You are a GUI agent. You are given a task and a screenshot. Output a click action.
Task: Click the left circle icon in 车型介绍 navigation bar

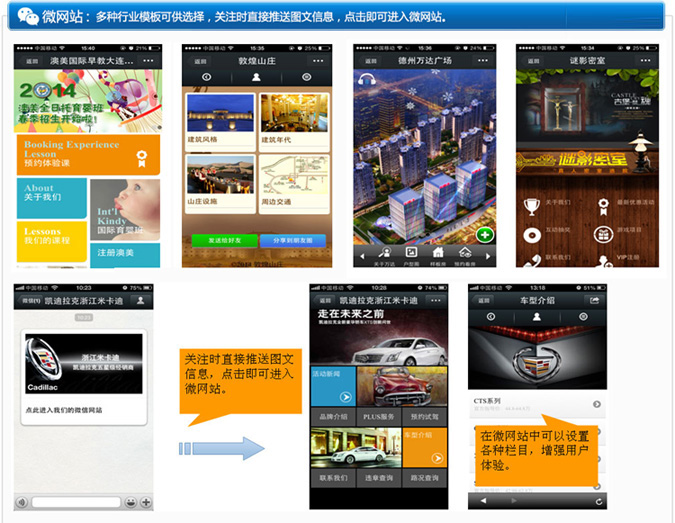coord(491,317)
